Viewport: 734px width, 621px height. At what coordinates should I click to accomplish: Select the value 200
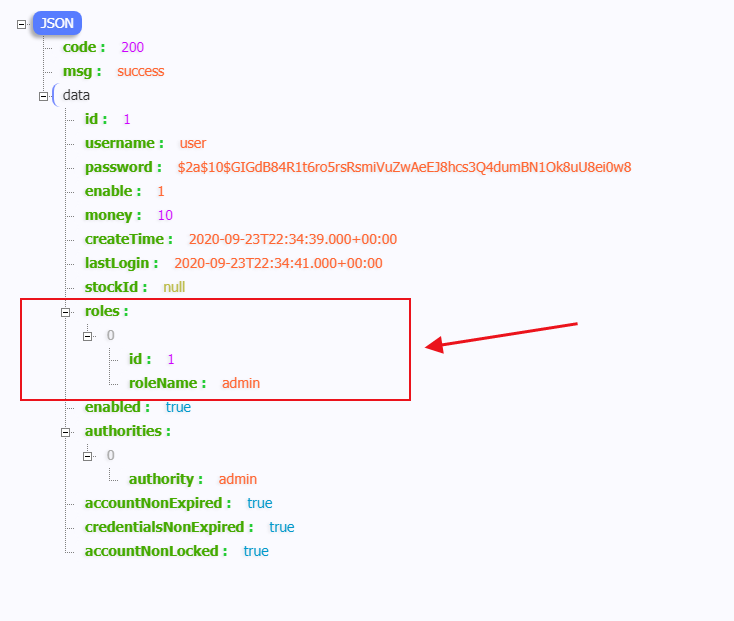point(132,47)
